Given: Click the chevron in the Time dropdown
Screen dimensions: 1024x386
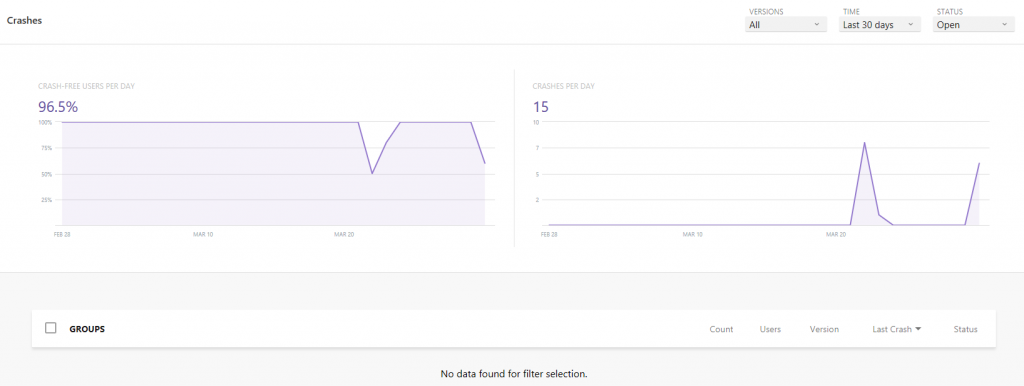Looking at the screenshot, I should click(910, 25).
